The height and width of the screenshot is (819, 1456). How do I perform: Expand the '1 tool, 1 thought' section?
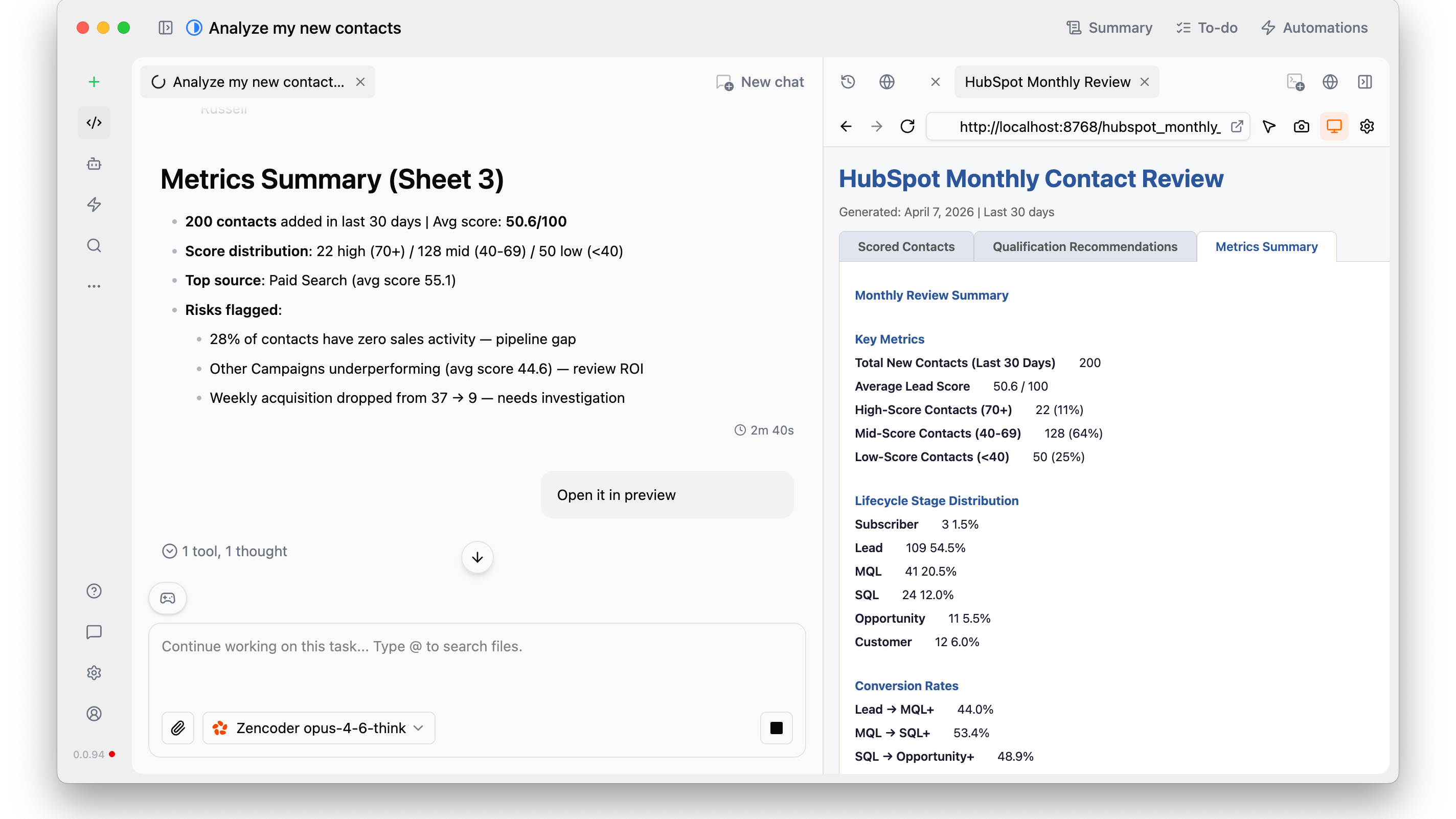pos(225,551)
